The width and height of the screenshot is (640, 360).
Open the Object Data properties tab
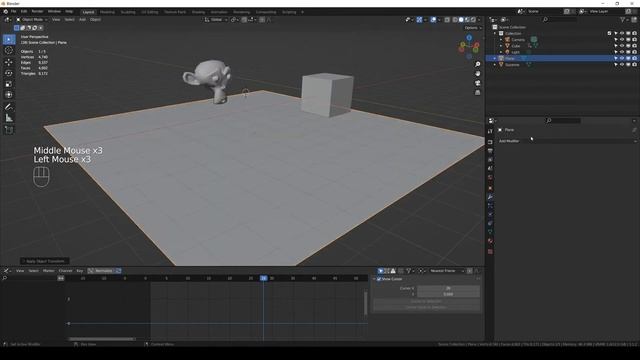coord(490,232)
